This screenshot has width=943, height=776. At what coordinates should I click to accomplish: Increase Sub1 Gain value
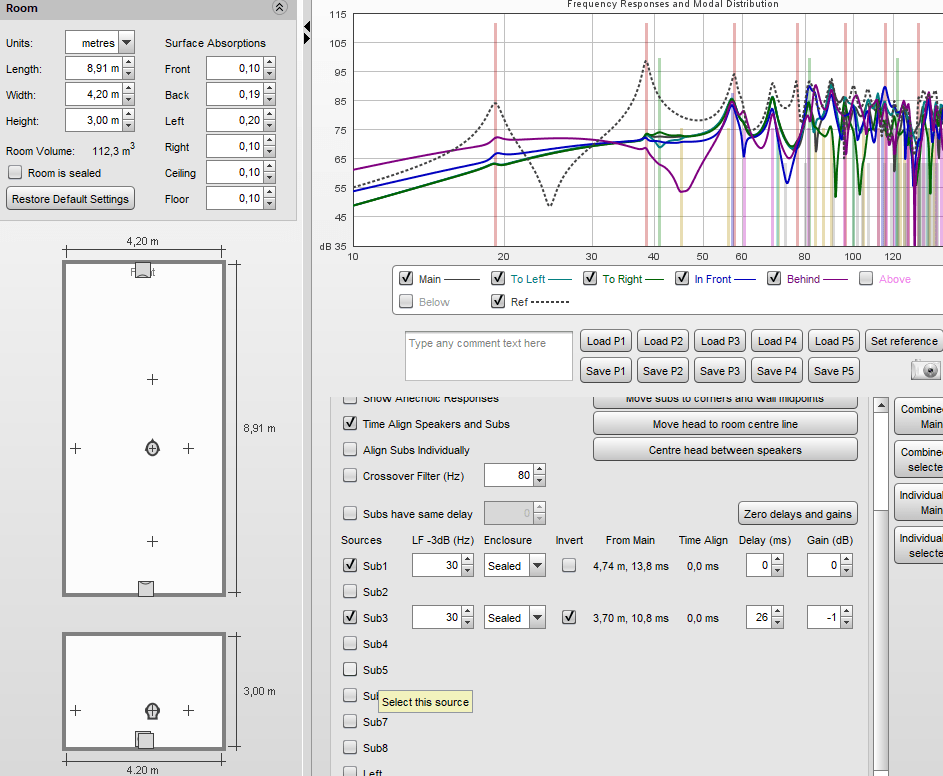pos(847,560)
